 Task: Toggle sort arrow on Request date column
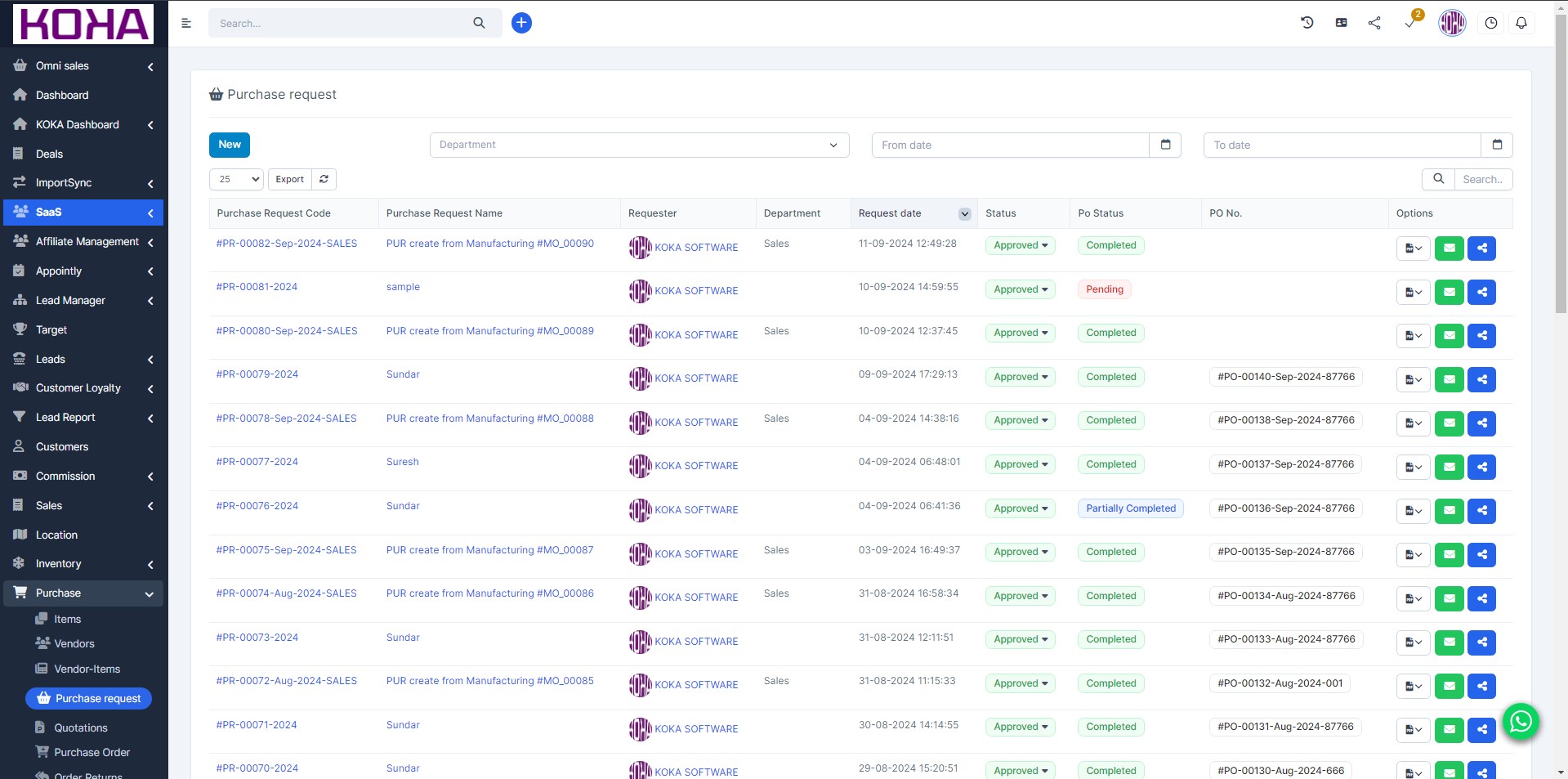964,213
